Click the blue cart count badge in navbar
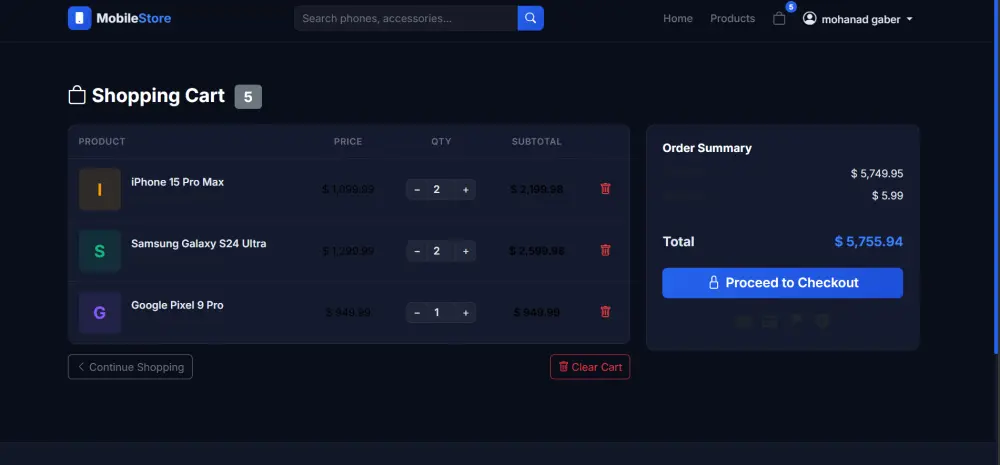The height and width of the screenshot is (465, 1000). point(791,7)
